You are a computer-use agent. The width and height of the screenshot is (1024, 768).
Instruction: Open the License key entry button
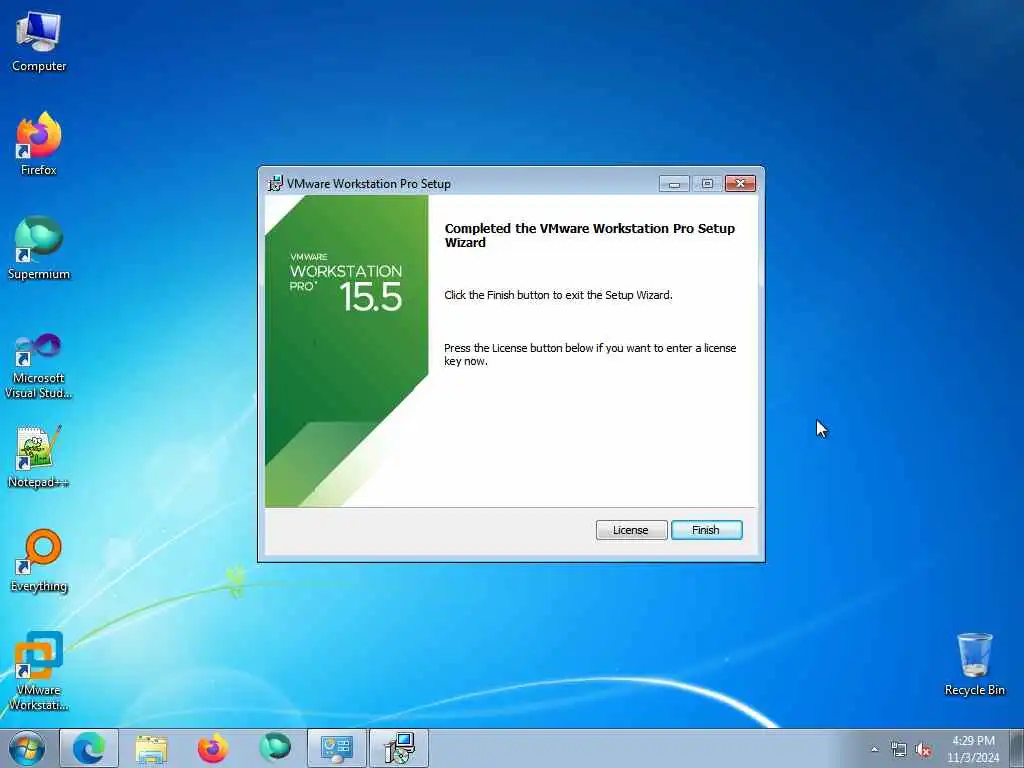pyautogui.click(x=631, y=530)
